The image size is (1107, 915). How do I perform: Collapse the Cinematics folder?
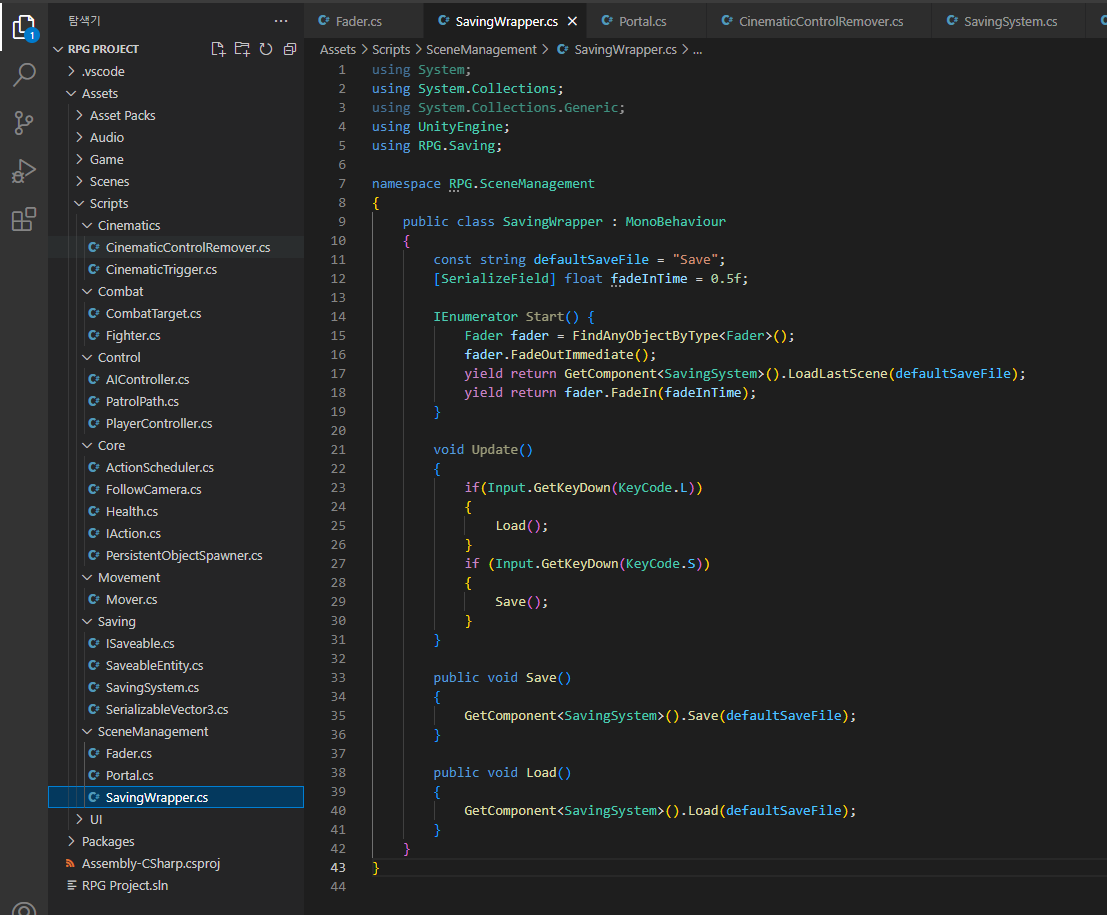coord(128,225)
